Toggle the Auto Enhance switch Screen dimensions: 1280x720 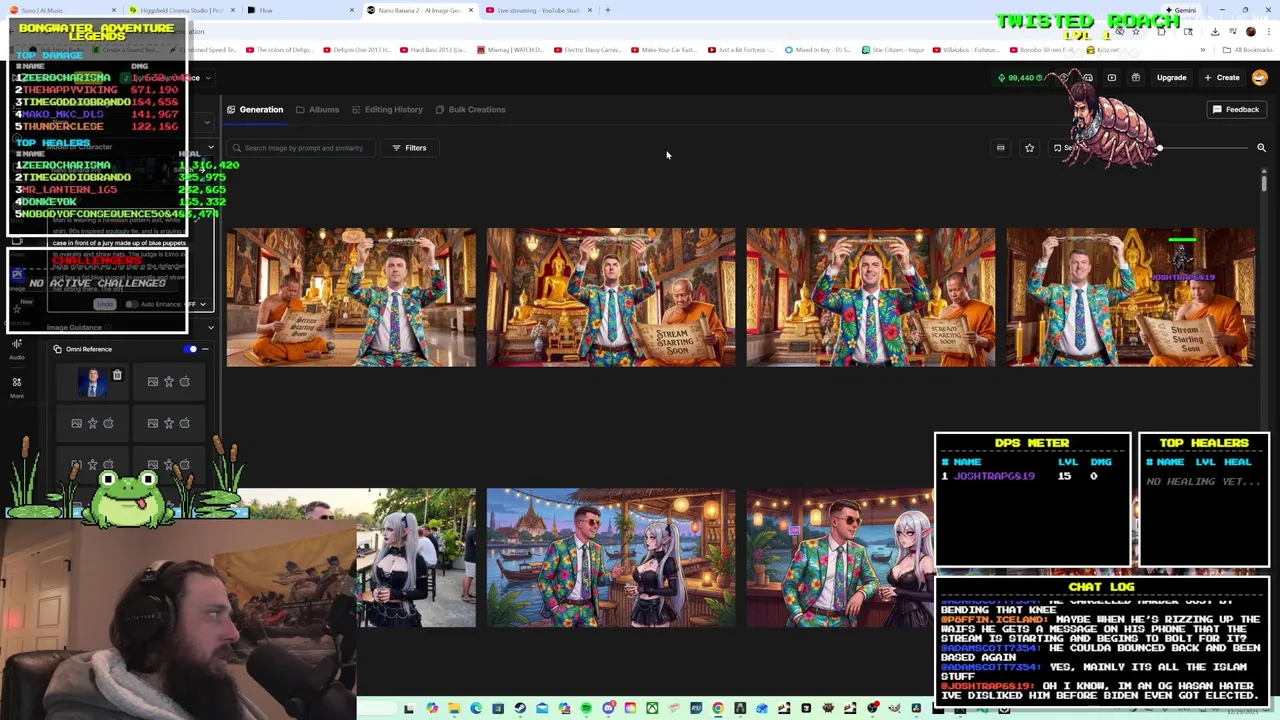pyautogui.click(x=130, y=304)
